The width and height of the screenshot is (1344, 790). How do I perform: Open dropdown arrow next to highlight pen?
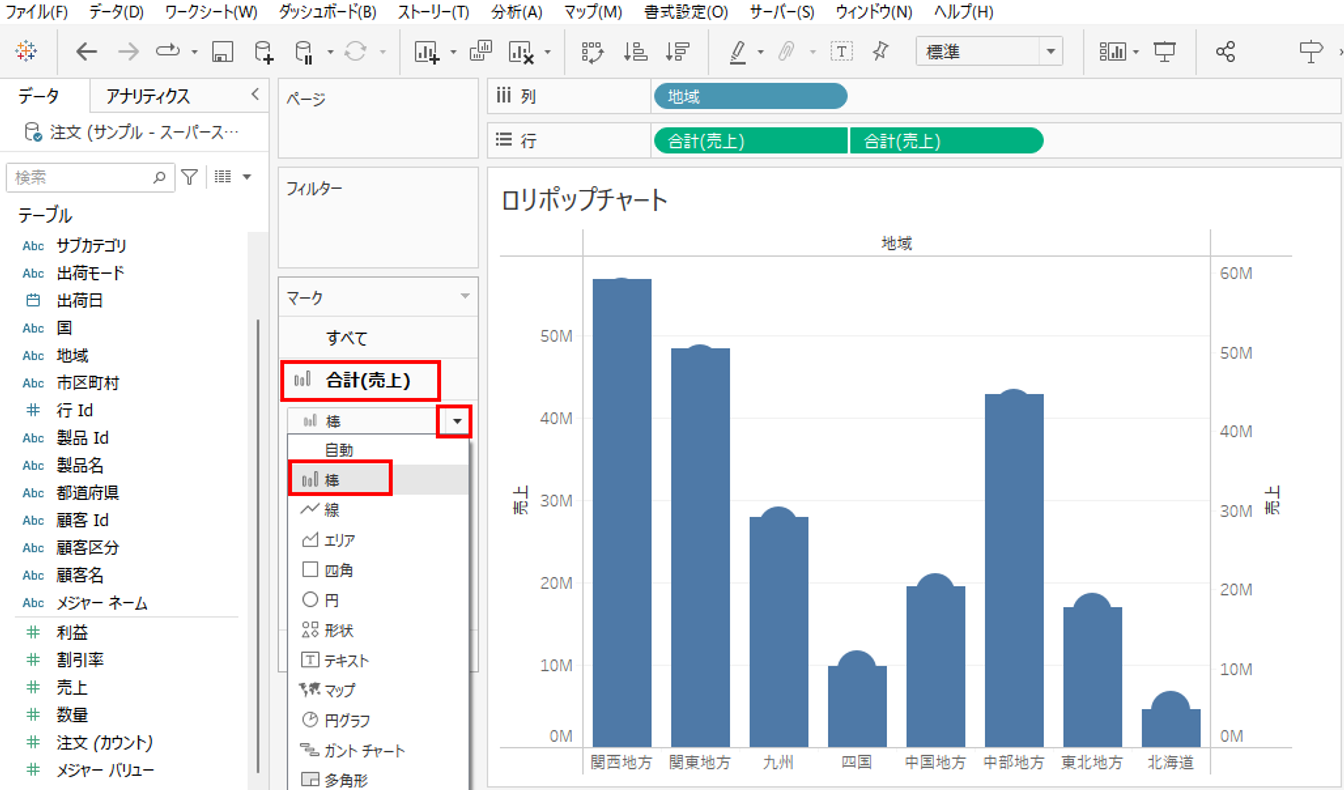pos(761,52)
